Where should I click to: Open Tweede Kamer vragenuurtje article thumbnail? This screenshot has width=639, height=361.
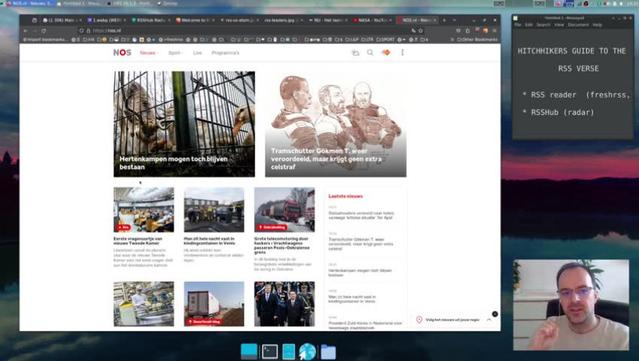pyautogui.click(x=143, y=209)
